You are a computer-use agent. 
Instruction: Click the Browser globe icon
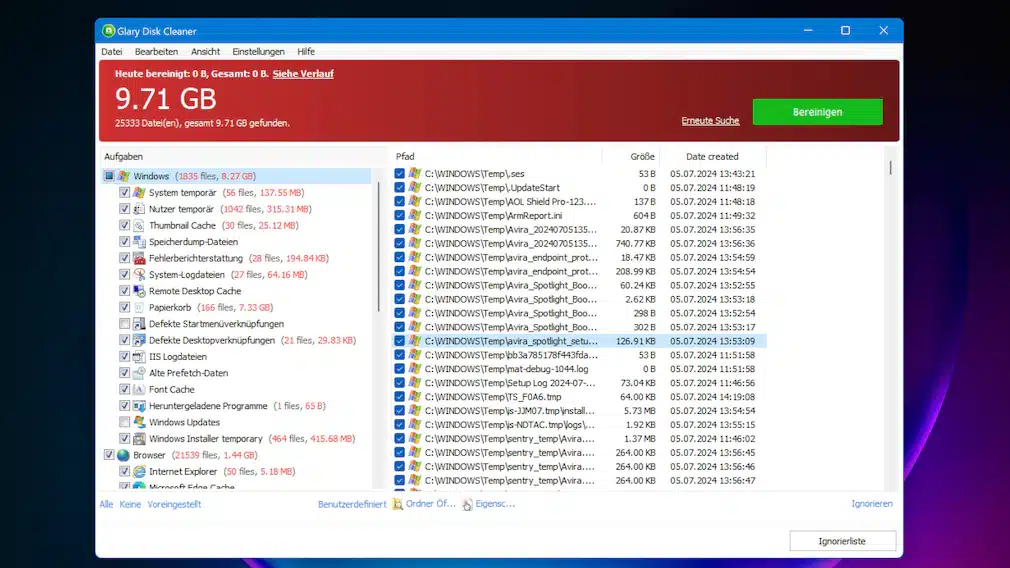[123, 455]
